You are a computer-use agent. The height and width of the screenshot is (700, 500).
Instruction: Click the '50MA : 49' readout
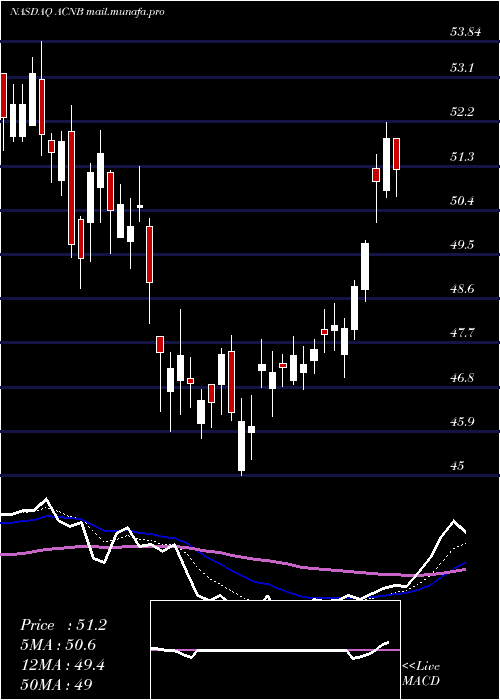56,685
